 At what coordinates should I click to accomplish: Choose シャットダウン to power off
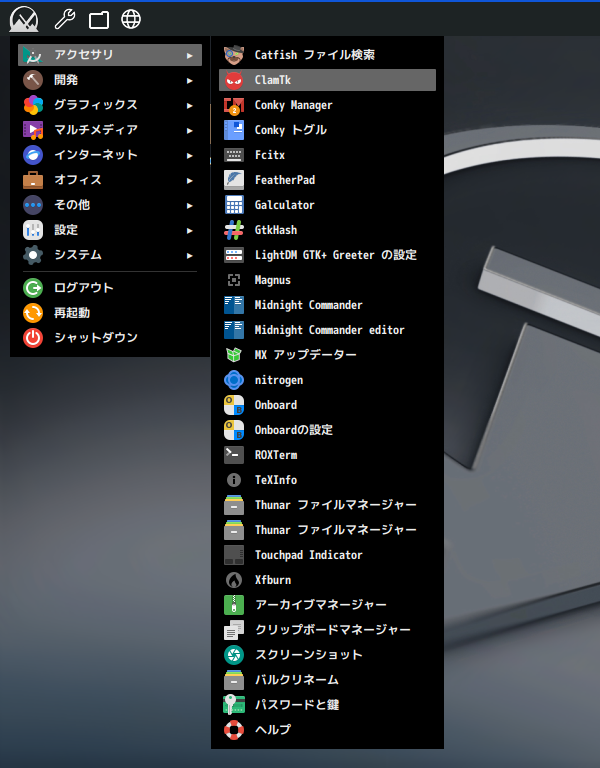(110, 337)
